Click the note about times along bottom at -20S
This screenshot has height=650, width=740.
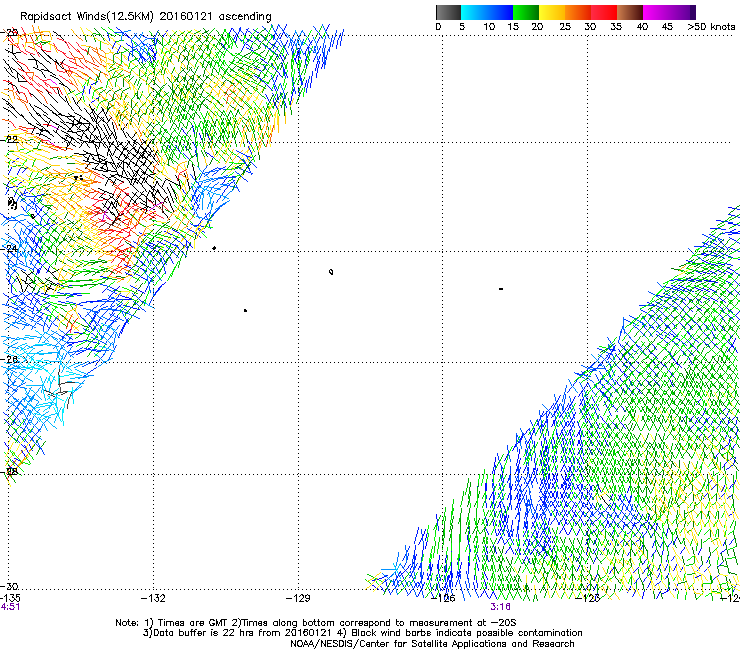(374, 623)
